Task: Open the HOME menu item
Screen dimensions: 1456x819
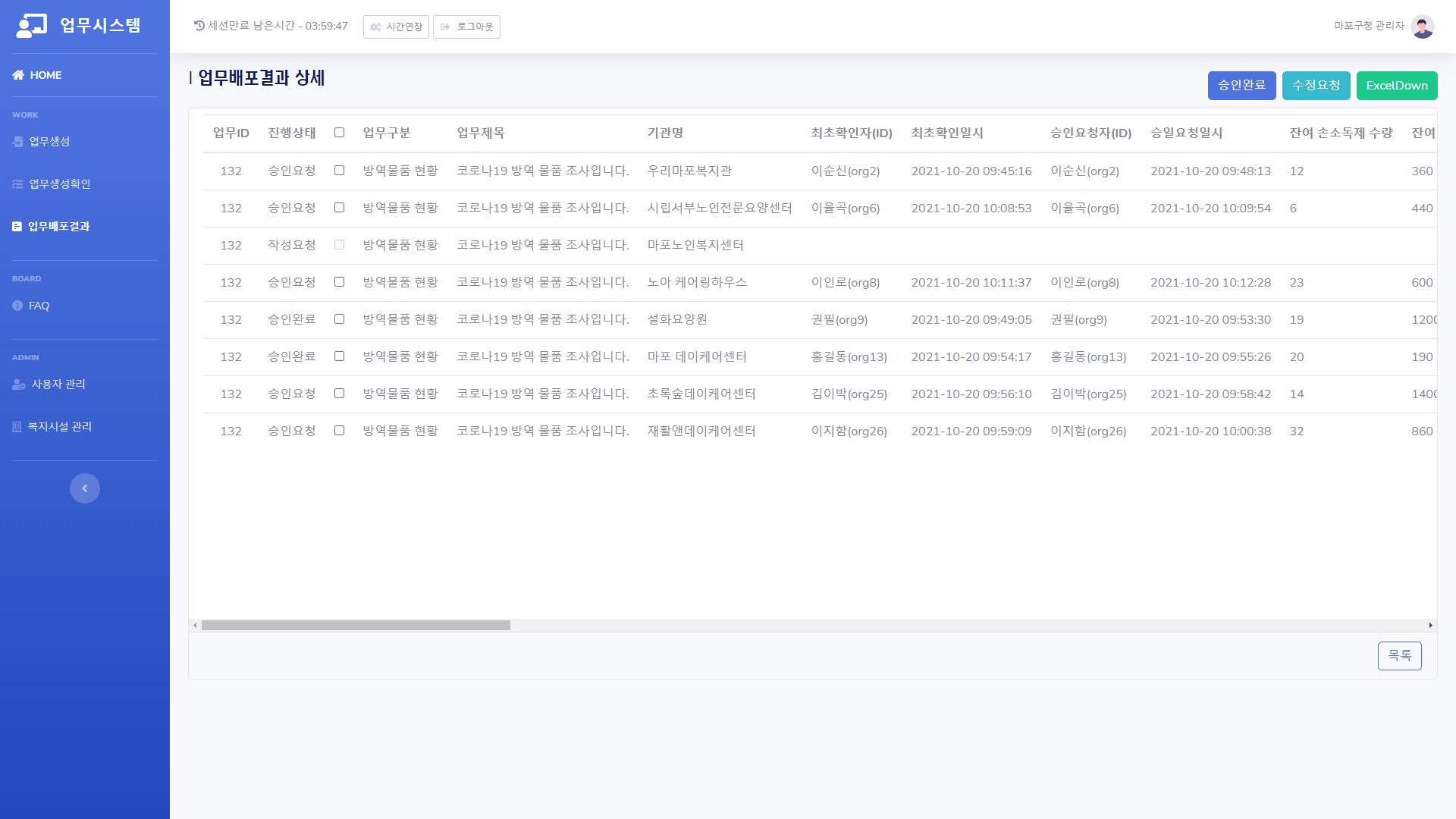Action: [85, 75]
